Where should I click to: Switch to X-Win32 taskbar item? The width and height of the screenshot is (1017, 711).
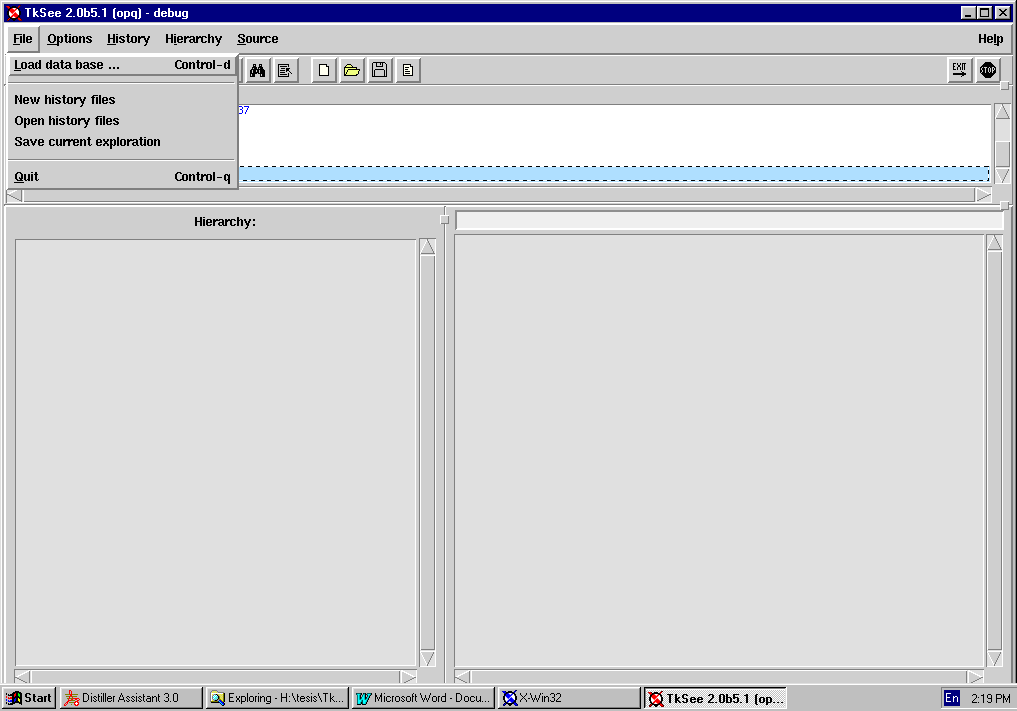[569, 698]
